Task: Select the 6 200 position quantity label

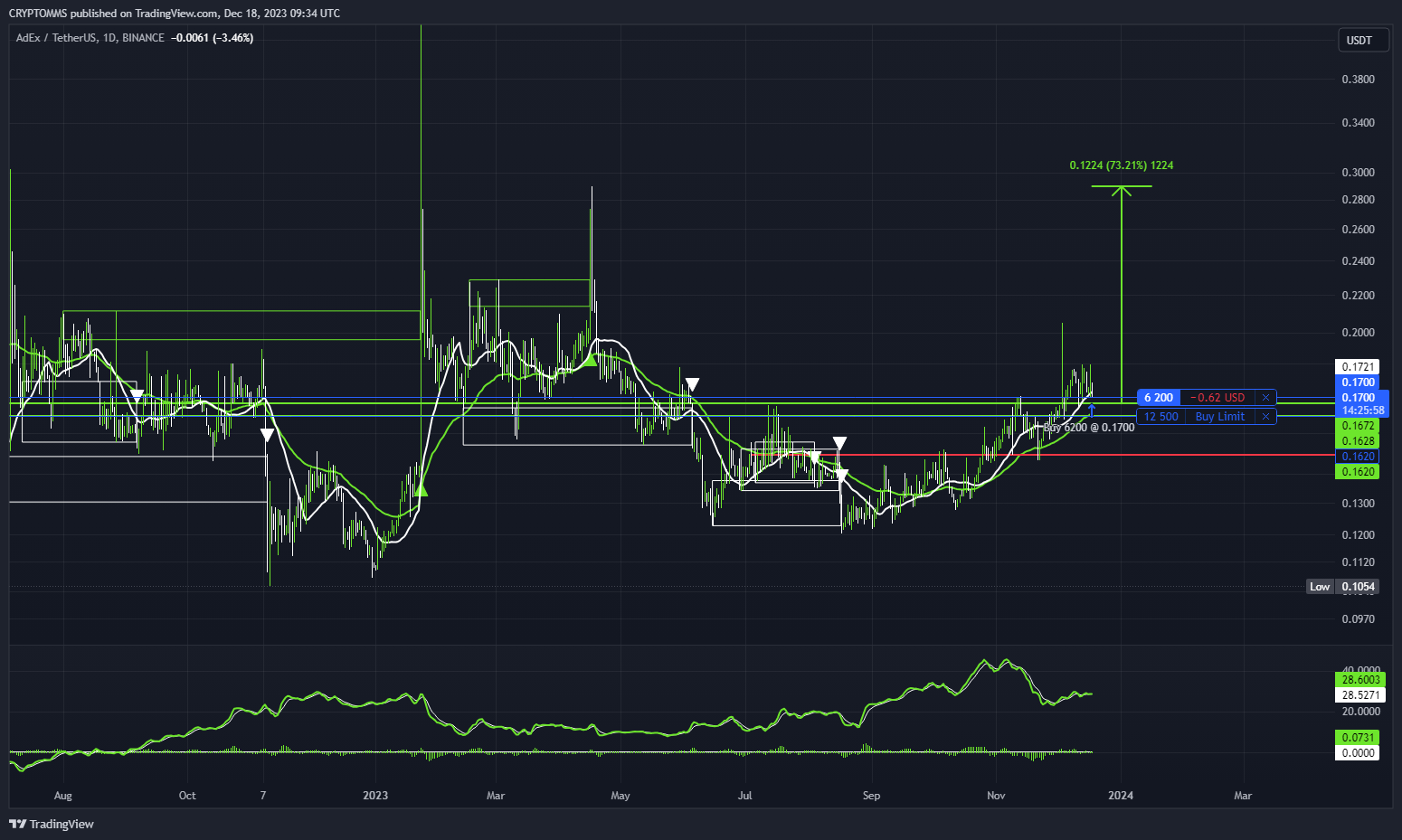Action: pos(1159,397)
